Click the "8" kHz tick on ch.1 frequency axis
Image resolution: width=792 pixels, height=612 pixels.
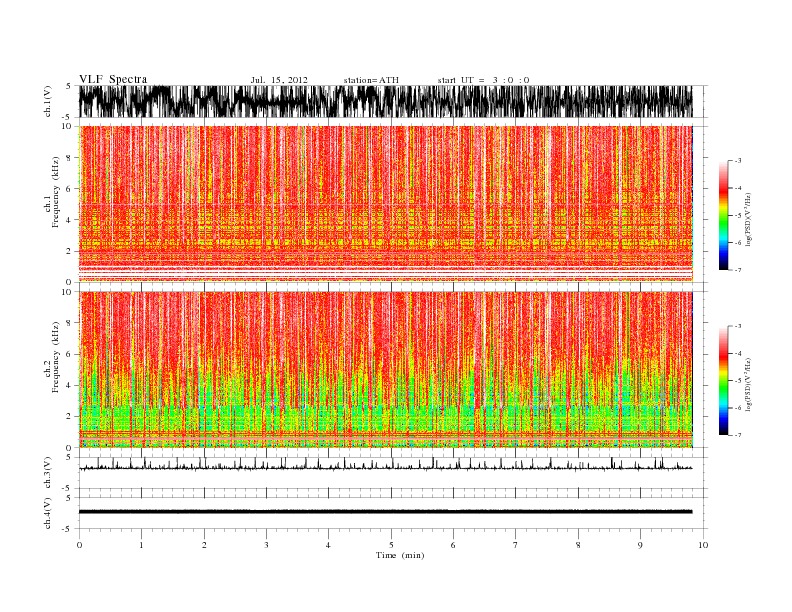(x=69, y=158)
